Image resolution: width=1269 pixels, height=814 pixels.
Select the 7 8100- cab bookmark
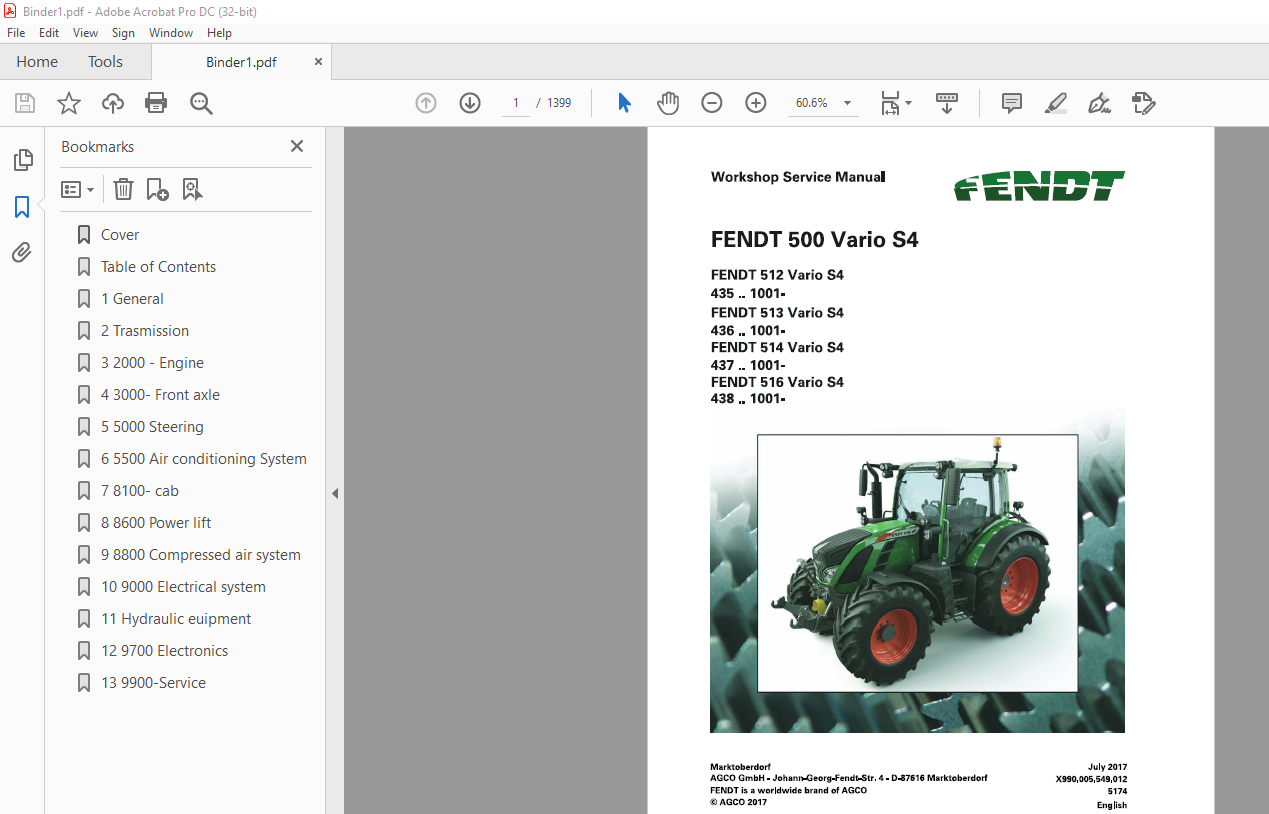pos(140,491)
